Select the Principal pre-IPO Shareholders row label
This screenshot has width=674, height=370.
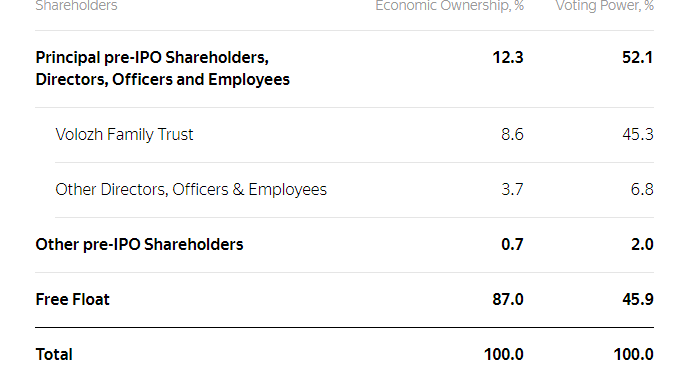162,68
